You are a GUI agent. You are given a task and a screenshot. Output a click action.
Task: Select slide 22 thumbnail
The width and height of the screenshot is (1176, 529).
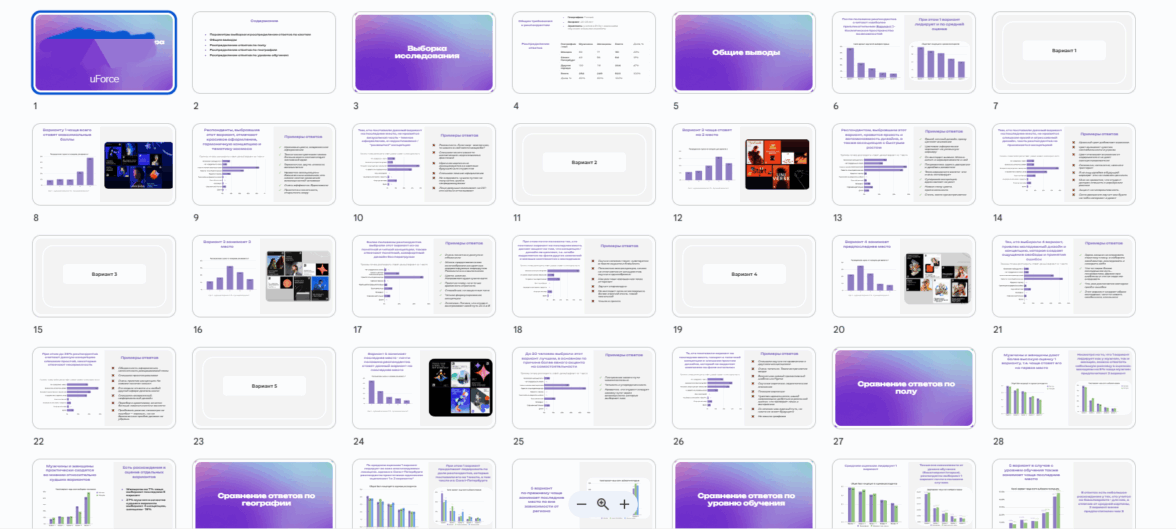pos(104,388)
